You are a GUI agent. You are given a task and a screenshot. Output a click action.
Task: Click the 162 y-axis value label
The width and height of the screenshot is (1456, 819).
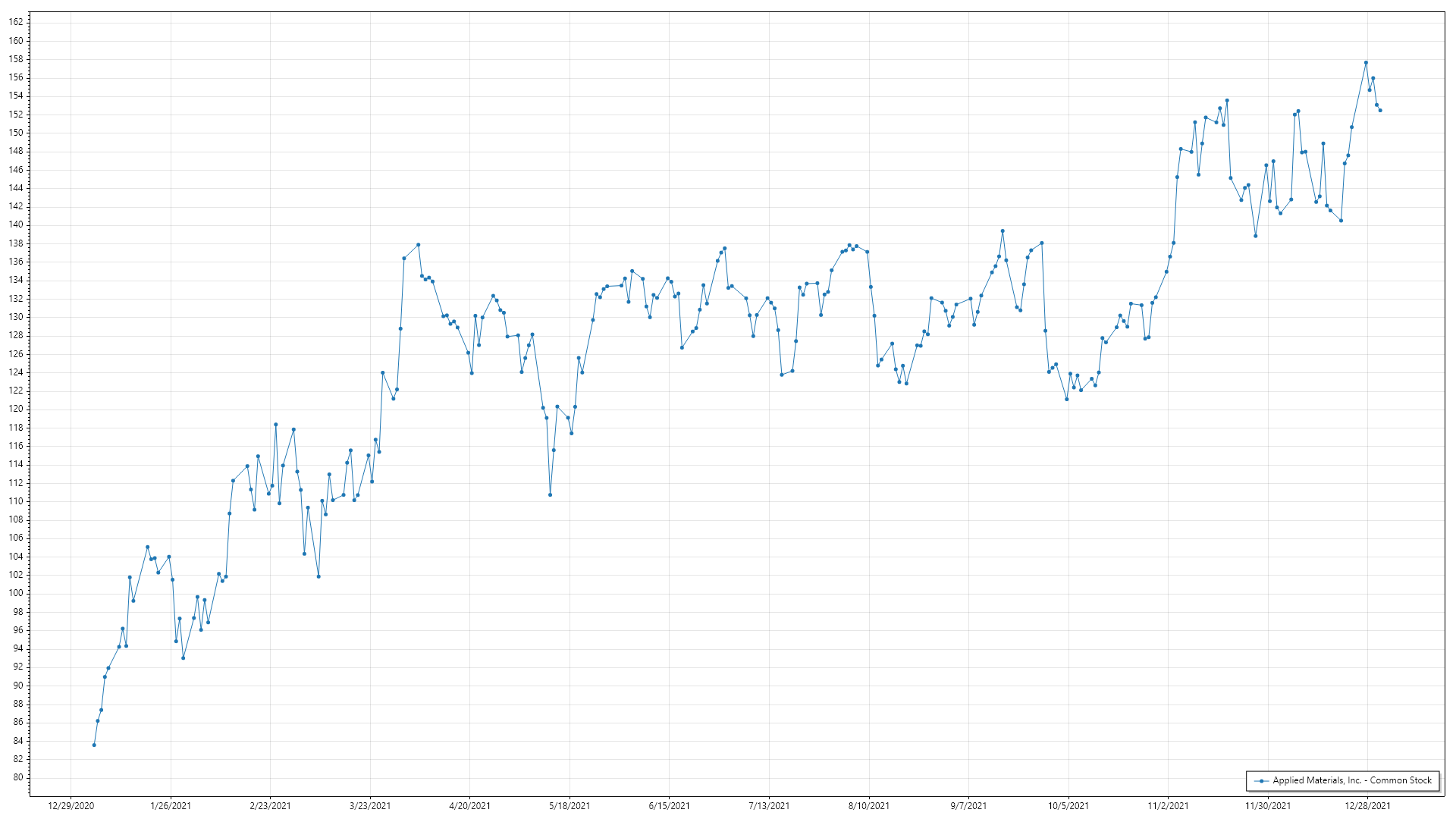tap(16, 22)
